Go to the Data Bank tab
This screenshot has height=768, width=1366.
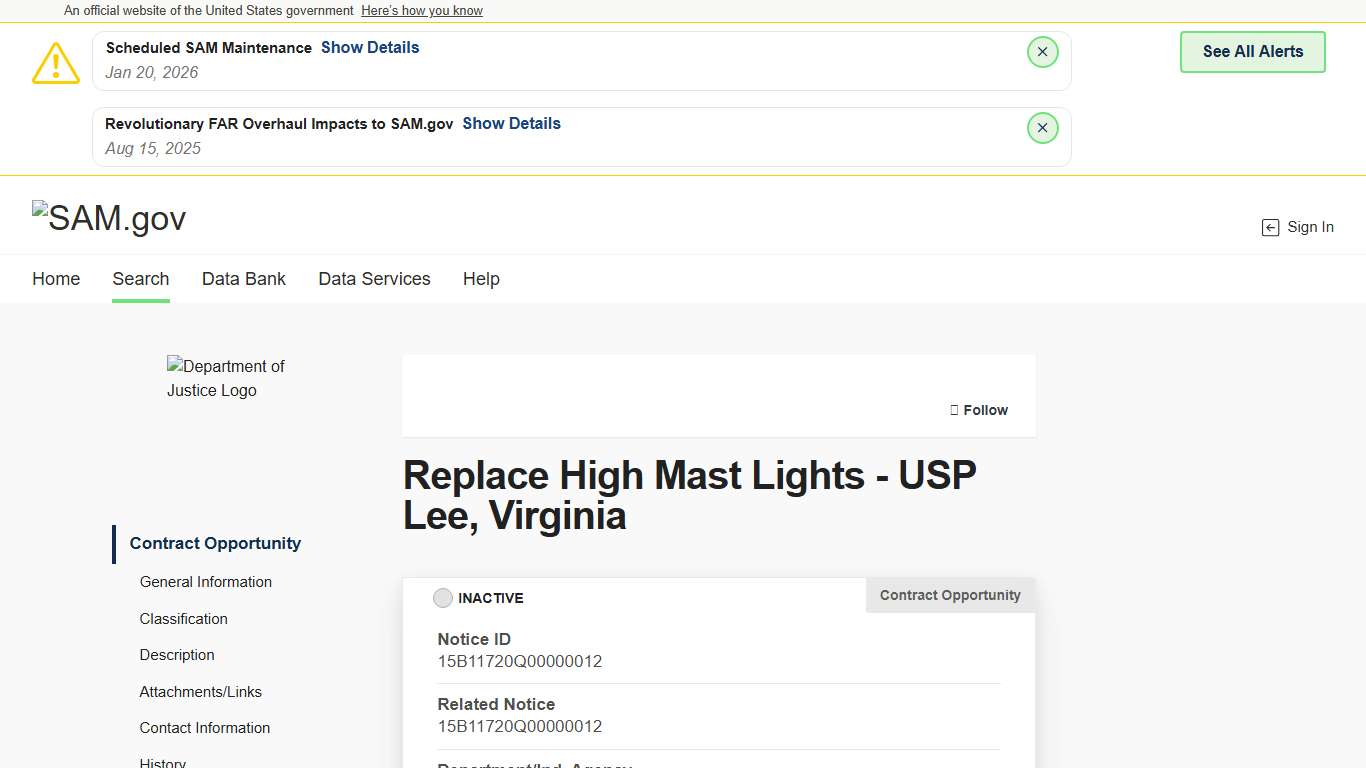click(244, 279)
